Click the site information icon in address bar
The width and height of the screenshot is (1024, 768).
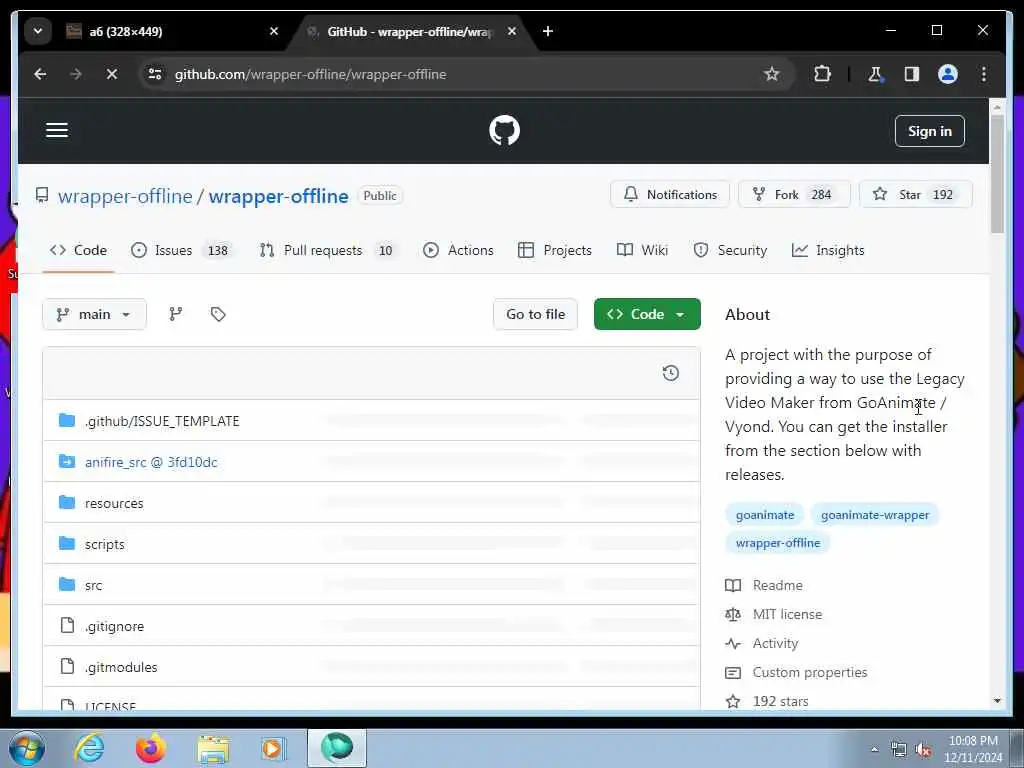pos(155,74)
